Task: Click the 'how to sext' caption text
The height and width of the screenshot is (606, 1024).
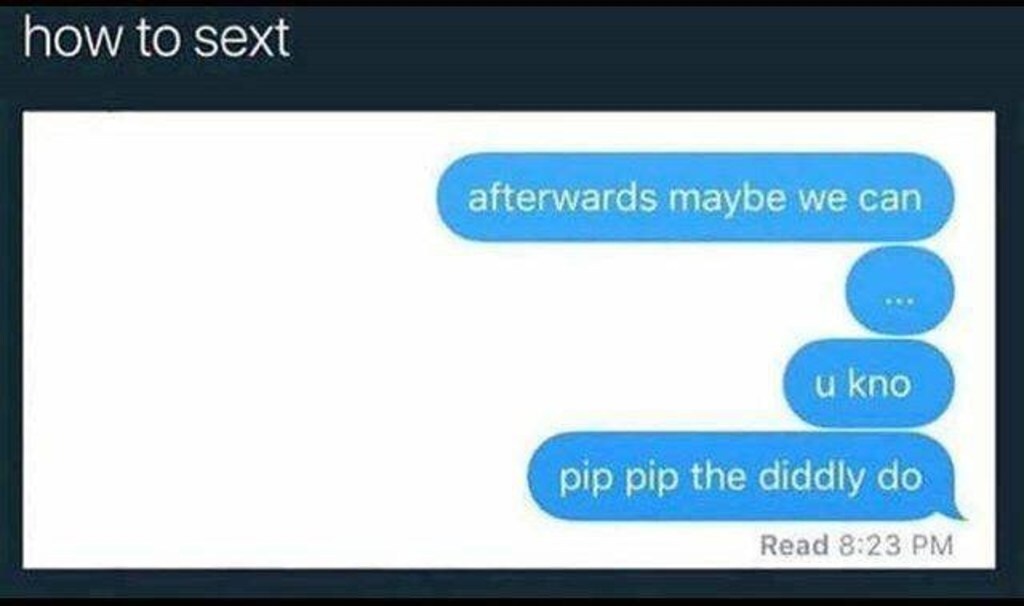Action: (x=156, y=39)
